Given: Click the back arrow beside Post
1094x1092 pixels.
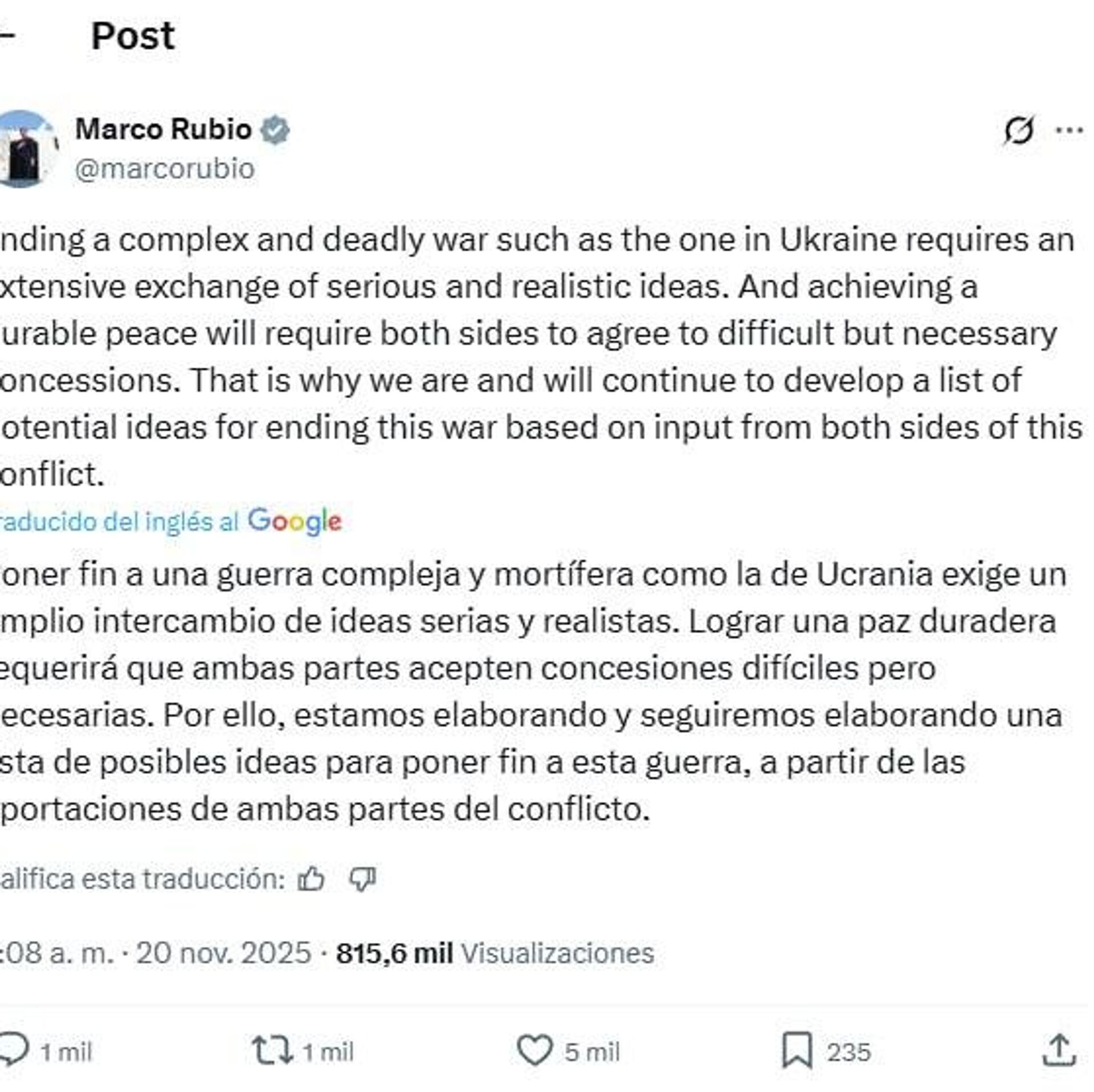Looking at the screenshot, I should coord(6,35).
